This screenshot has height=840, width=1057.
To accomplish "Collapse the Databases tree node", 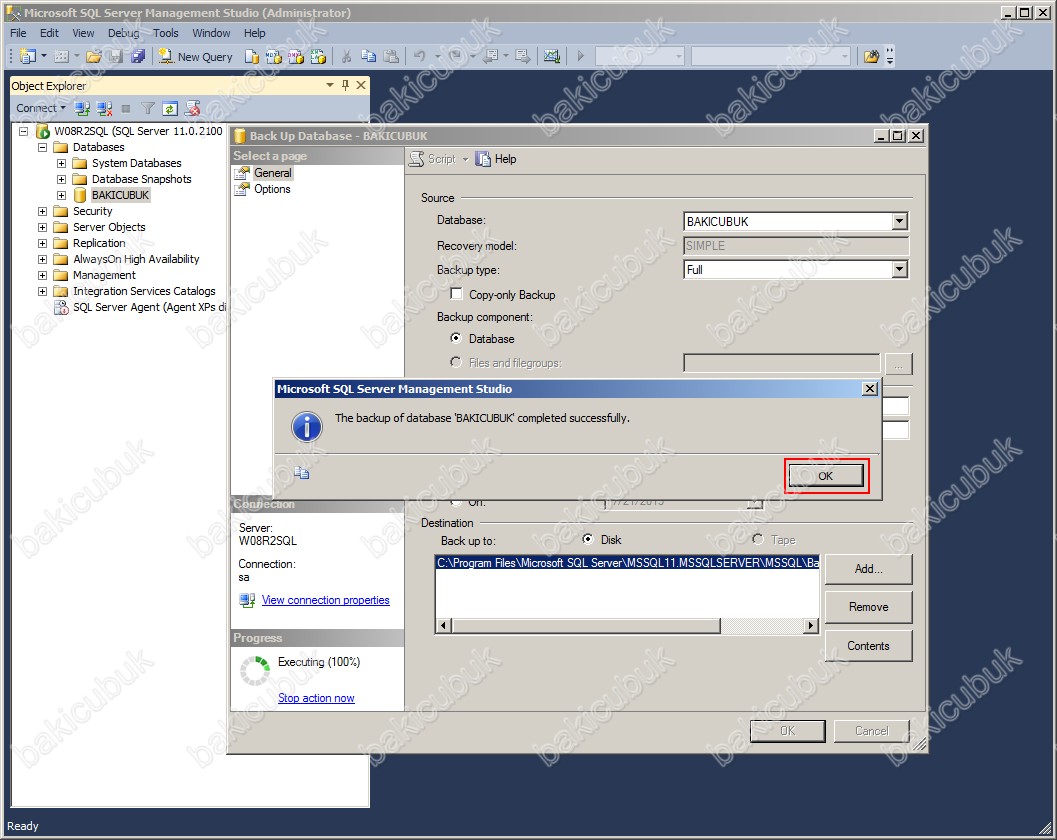I will click(x=42, y=147).
